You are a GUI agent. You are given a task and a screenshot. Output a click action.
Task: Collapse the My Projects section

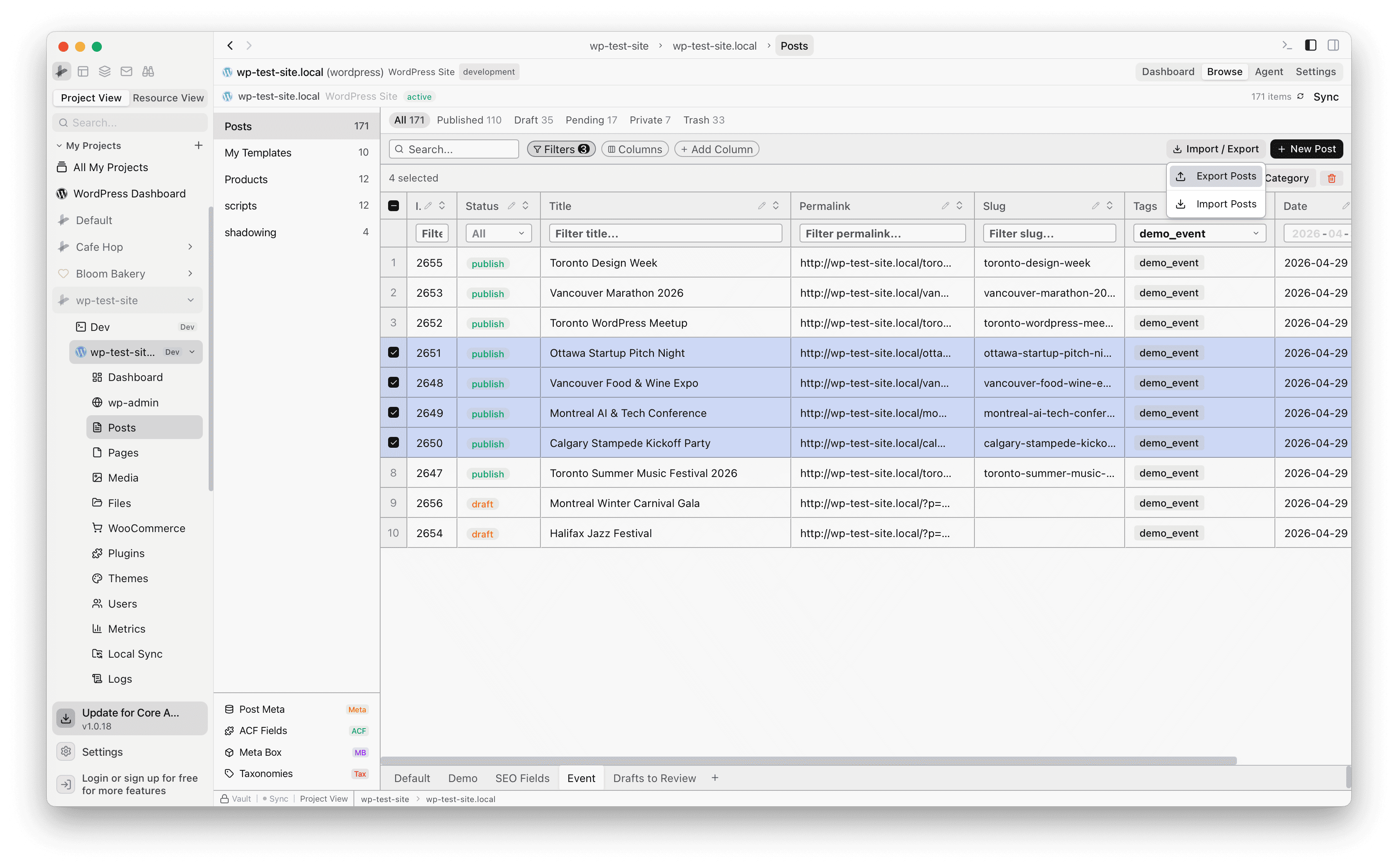[x=59, y=146]
